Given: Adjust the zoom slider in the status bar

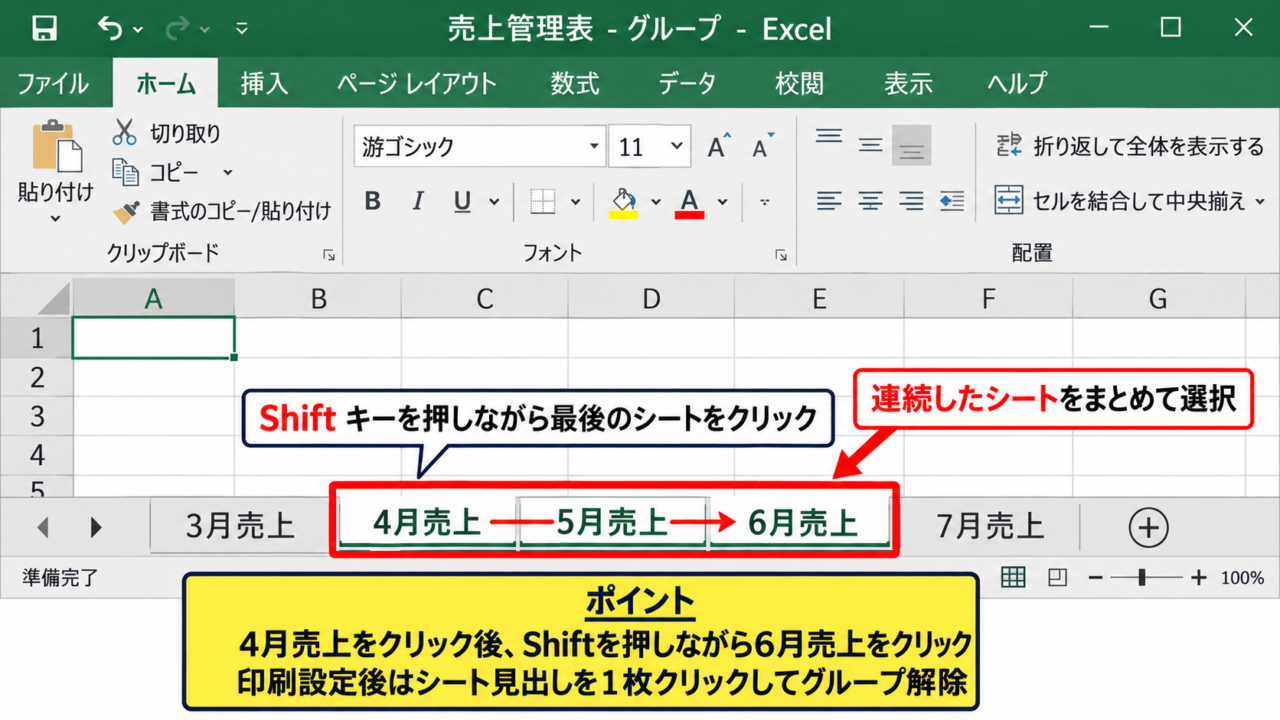Looking at the screenshot, I should click(x=1142, y=577).
